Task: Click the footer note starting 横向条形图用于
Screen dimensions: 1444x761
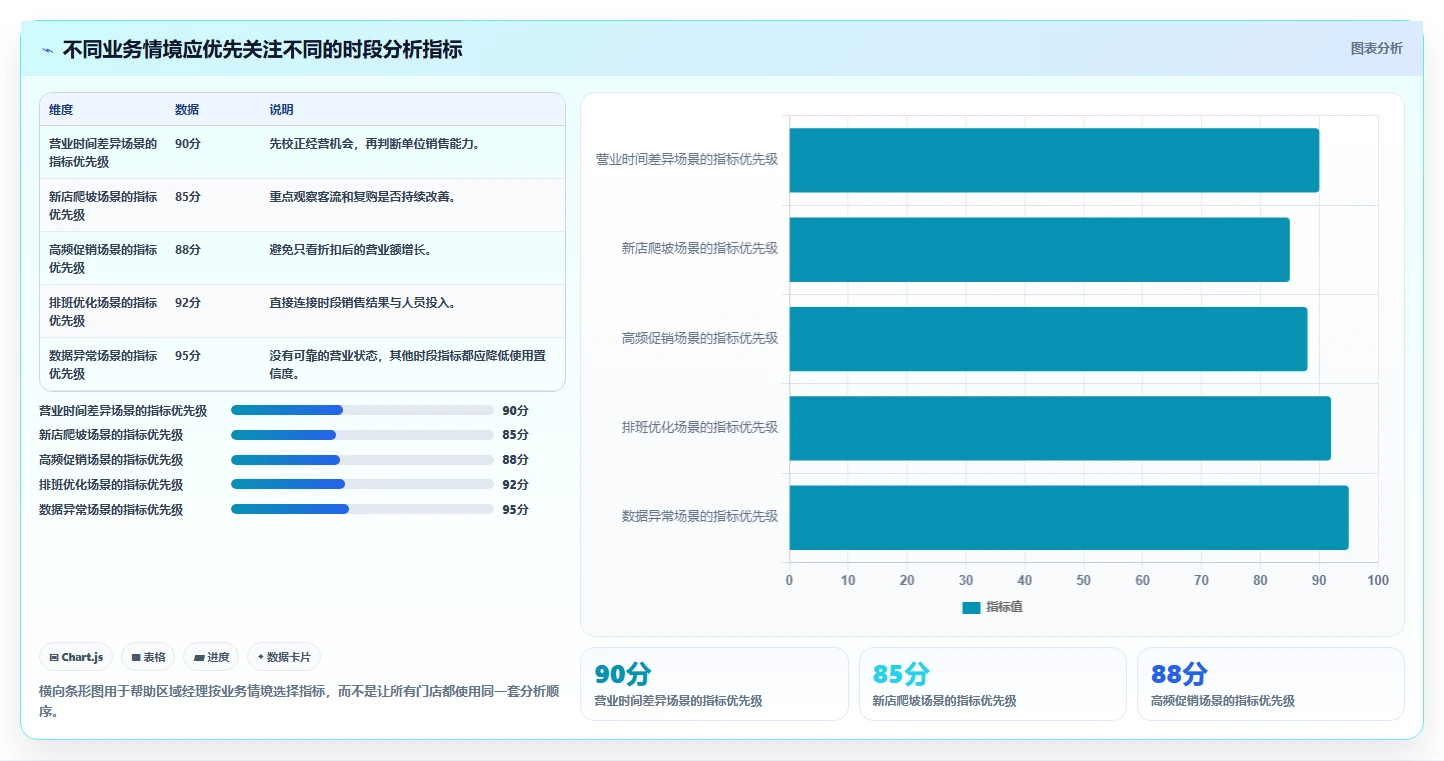Action: (x=299, y=701)
